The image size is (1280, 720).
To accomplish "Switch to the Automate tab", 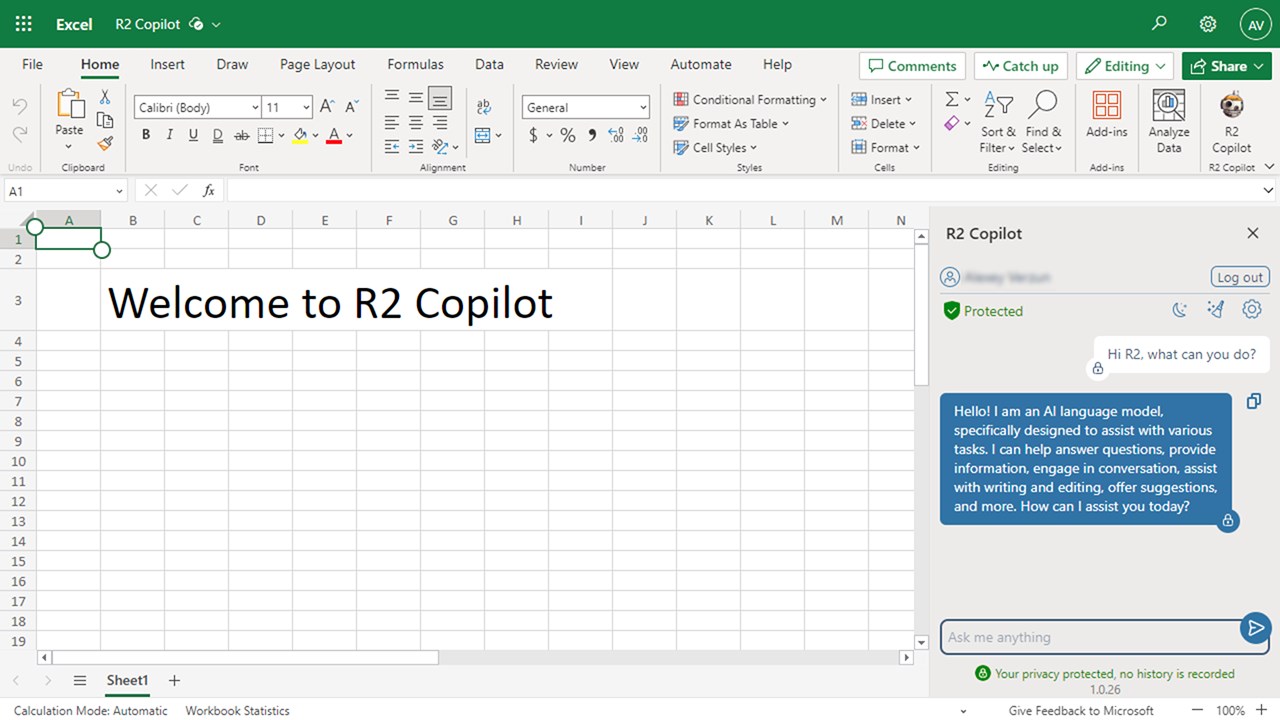I will click(700, 64).
